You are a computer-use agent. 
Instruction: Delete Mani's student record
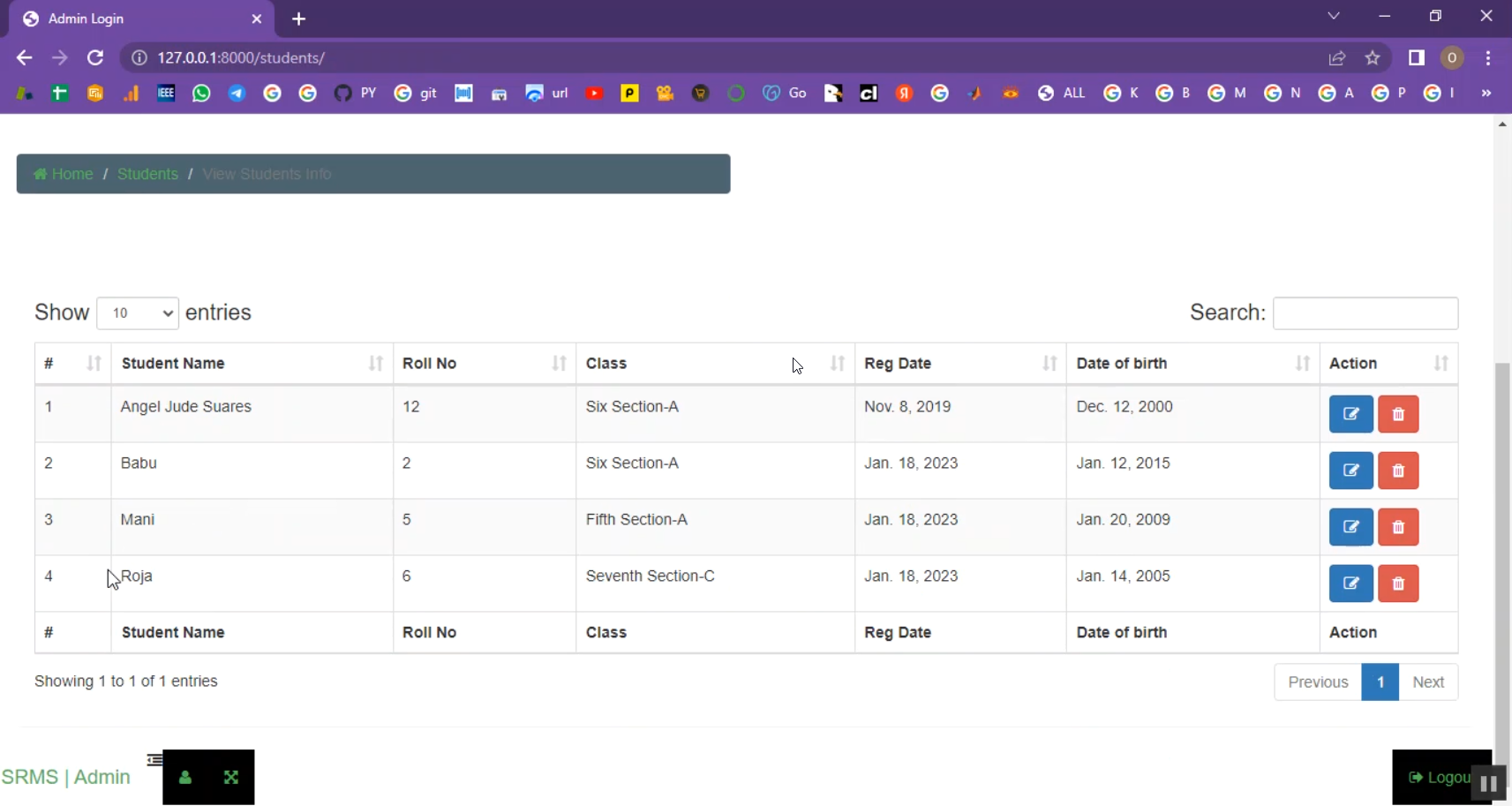1398,527
